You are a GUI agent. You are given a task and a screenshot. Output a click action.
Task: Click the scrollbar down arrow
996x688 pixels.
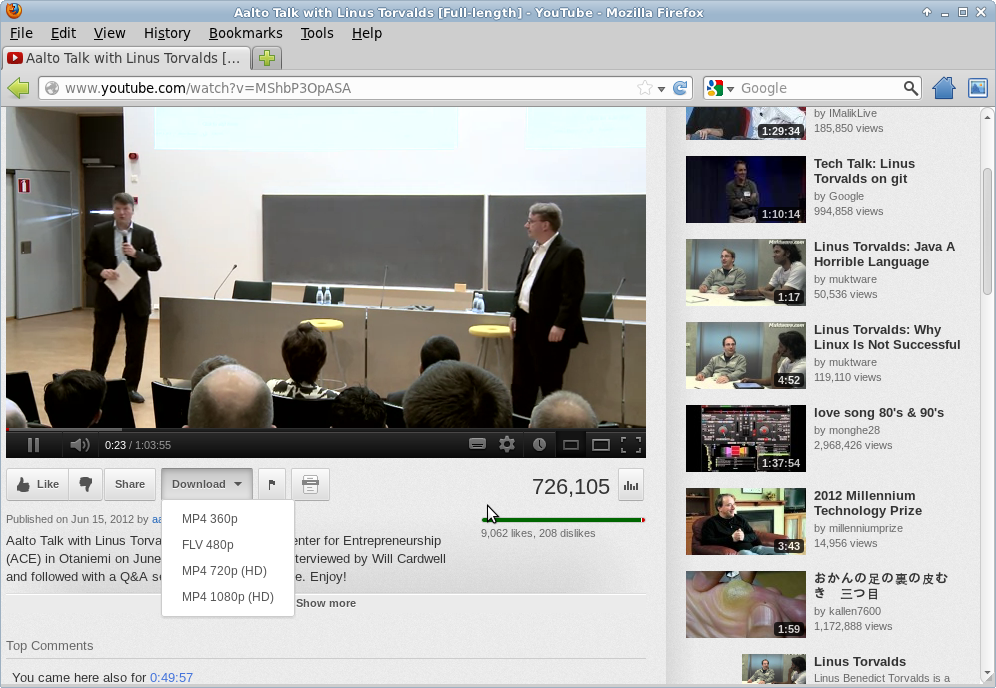pyautogui.click(x=986, y=673)
